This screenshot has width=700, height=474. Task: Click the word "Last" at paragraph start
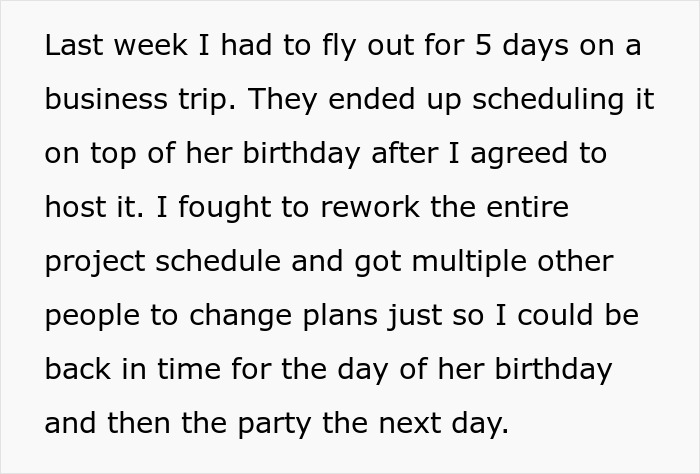(x=75, y=45)
